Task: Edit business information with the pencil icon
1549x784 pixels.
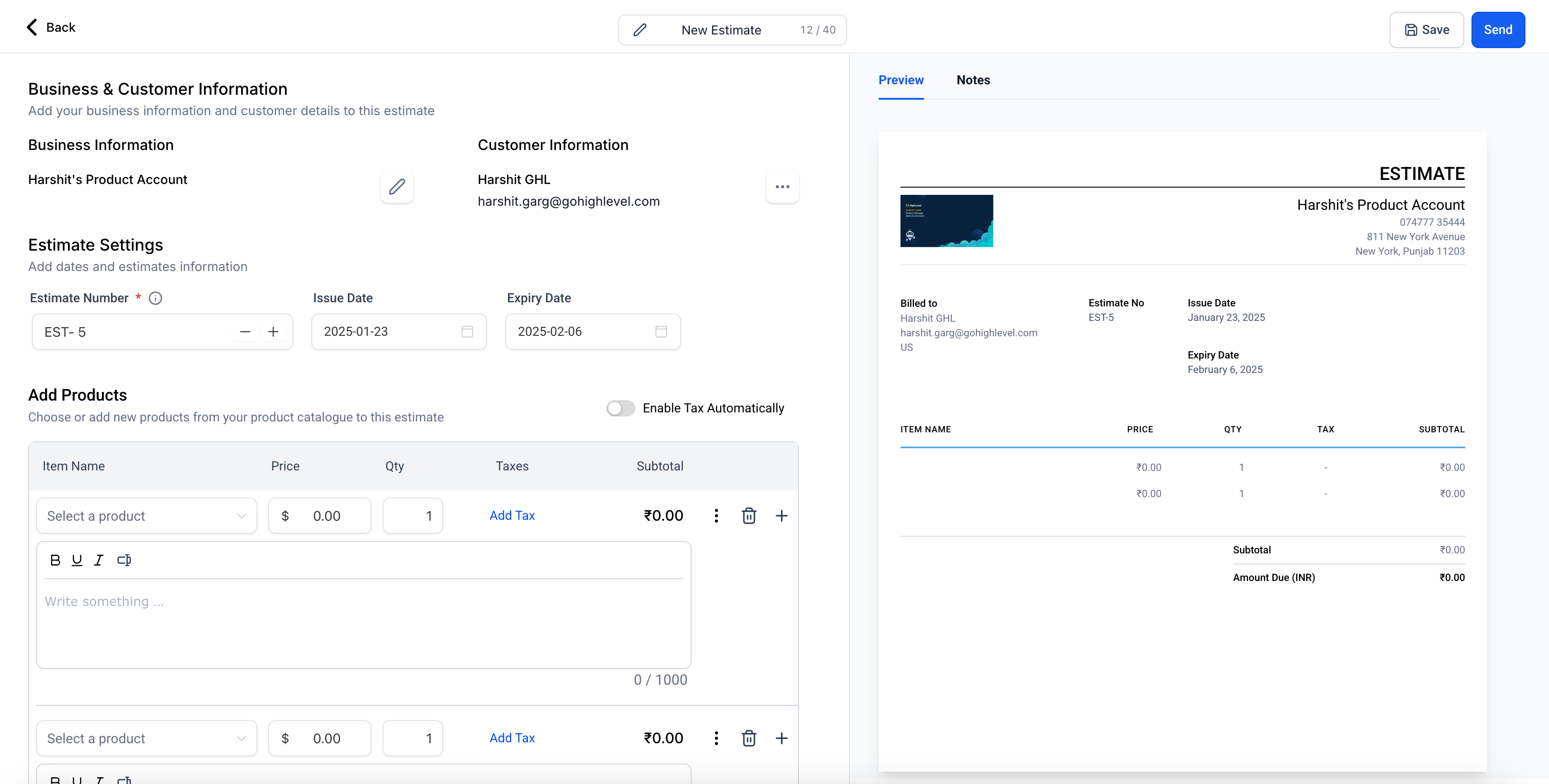Action: 397,187
